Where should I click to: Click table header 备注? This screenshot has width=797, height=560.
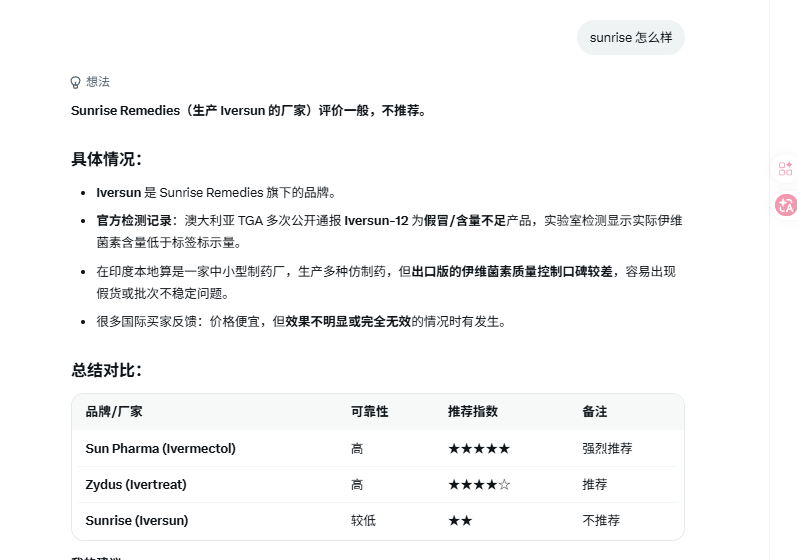(595, 412)
